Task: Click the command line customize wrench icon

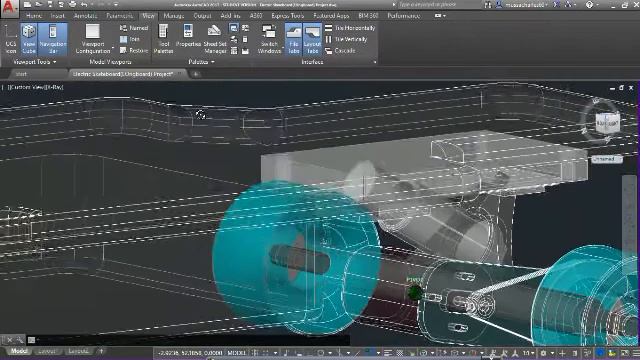Action: [20, 340]
